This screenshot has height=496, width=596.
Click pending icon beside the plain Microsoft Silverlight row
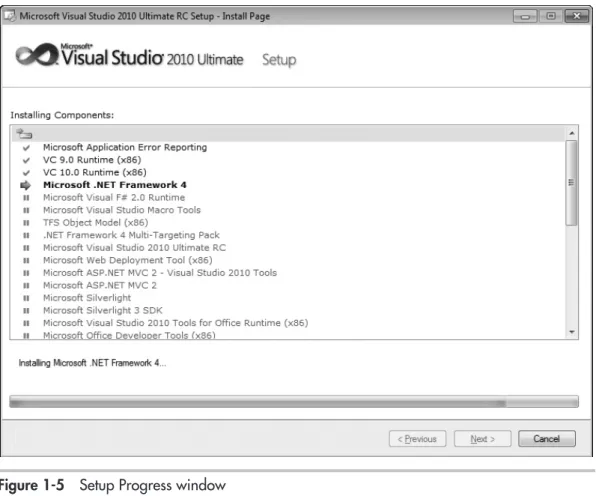click(26, 298)
